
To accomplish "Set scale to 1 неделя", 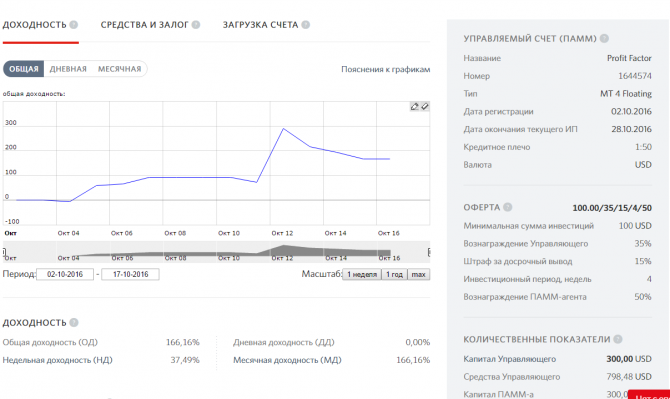I will pos(362,274).
